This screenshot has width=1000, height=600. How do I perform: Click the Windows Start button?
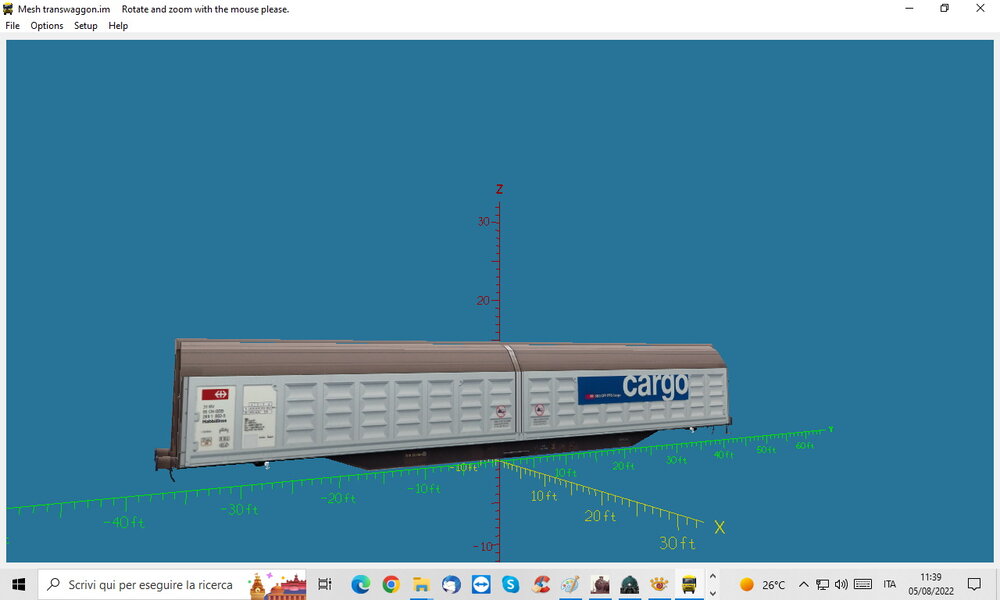coord(18,584)
